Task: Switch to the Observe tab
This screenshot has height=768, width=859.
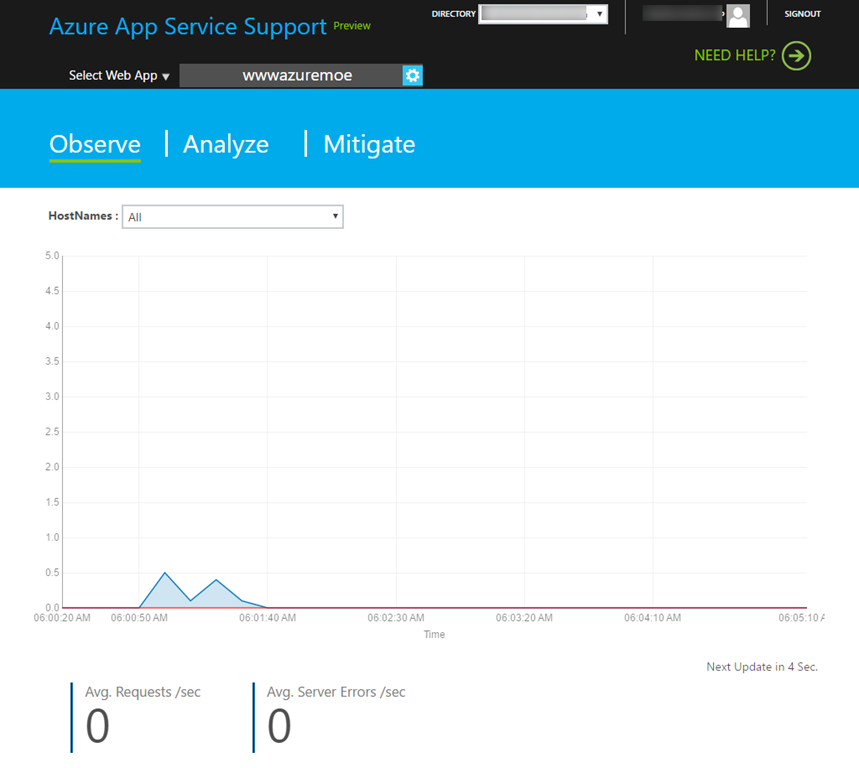Action: 95,144
